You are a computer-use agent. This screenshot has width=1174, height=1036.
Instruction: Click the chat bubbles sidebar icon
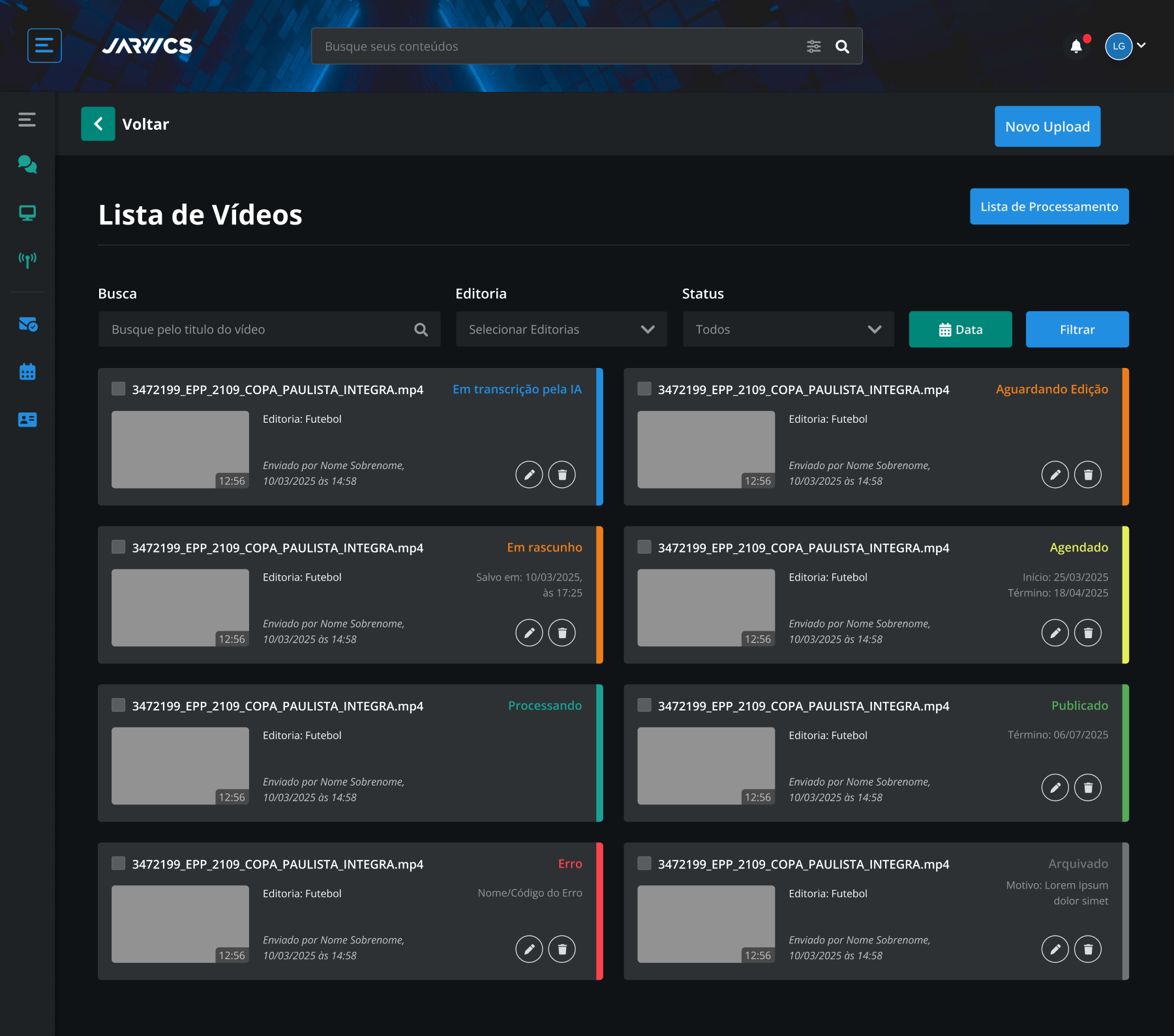click(27, 164)
